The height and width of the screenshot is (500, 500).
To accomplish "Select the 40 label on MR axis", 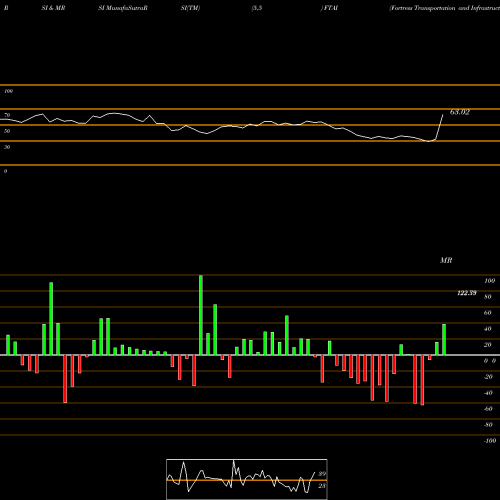I will click(x=488, y=329).
